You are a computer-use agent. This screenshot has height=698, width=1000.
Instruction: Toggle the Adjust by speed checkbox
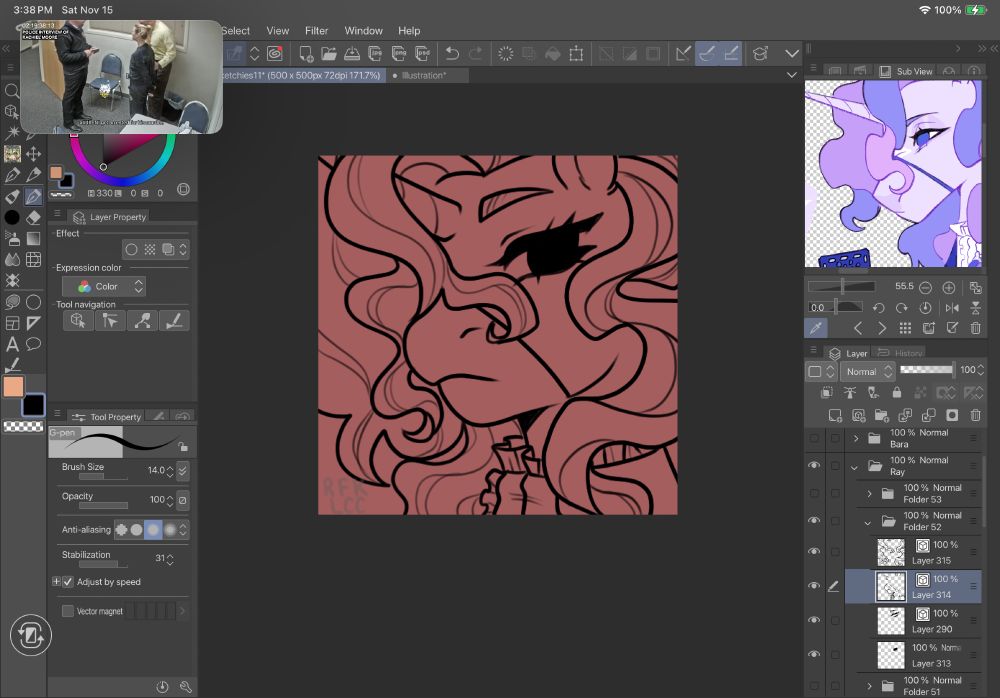(x=68, y=582)
